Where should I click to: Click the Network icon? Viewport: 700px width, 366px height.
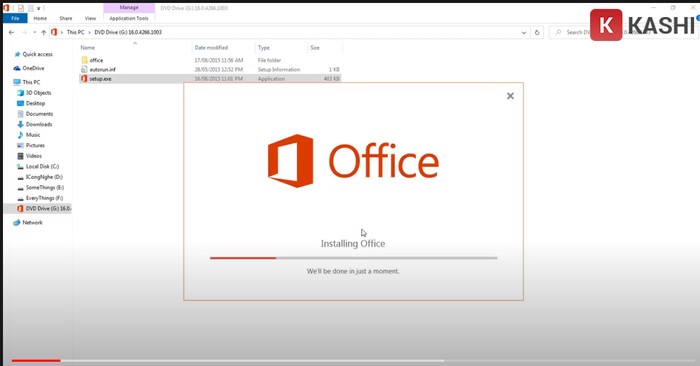coord(17,222)
